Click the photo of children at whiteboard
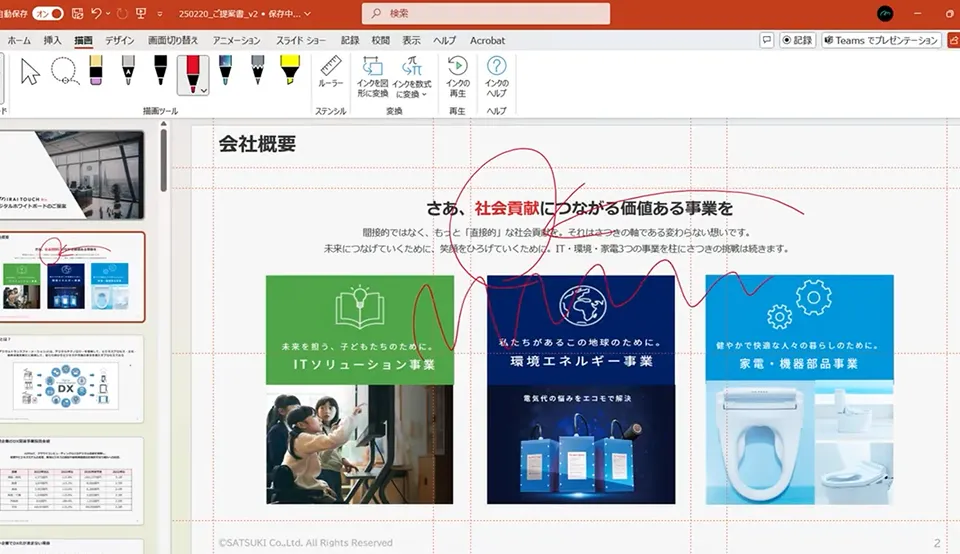The height and width of the screenshot is (554, 960). tap(360, 444)
